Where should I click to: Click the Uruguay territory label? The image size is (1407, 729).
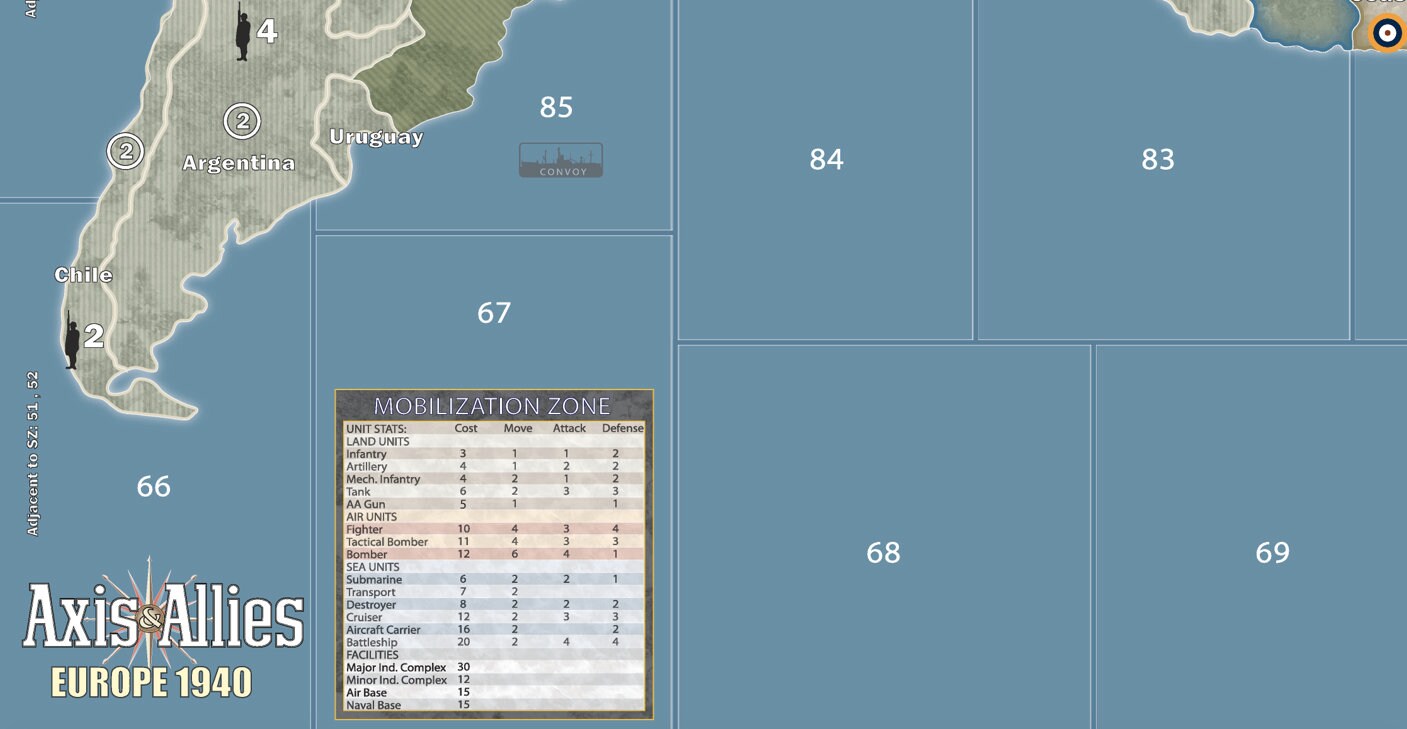(x=376, y=137)
